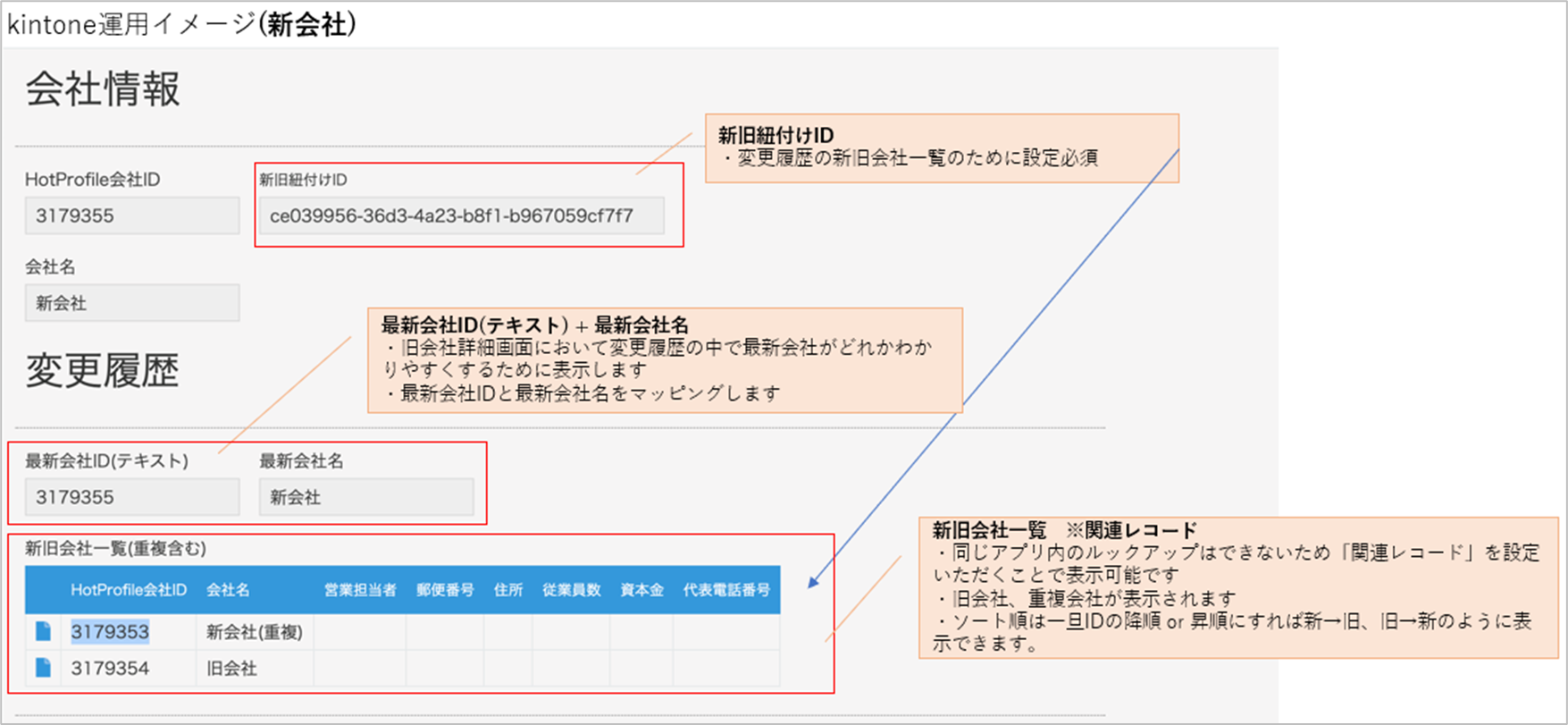
Task: Click ID 3179354 in the table
Action: [110, 669]
